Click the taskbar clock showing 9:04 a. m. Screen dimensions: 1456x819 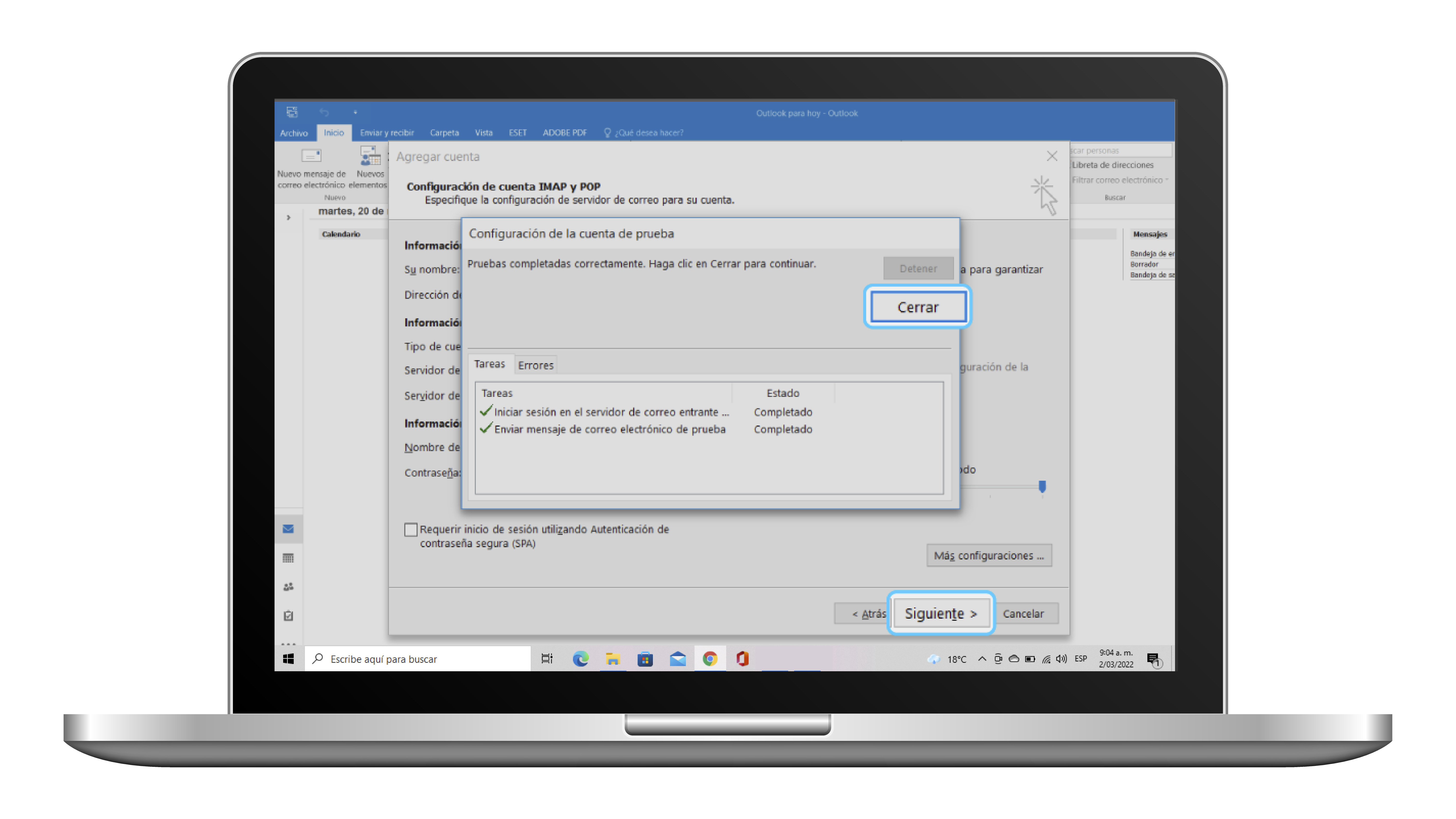[1116, 658]
